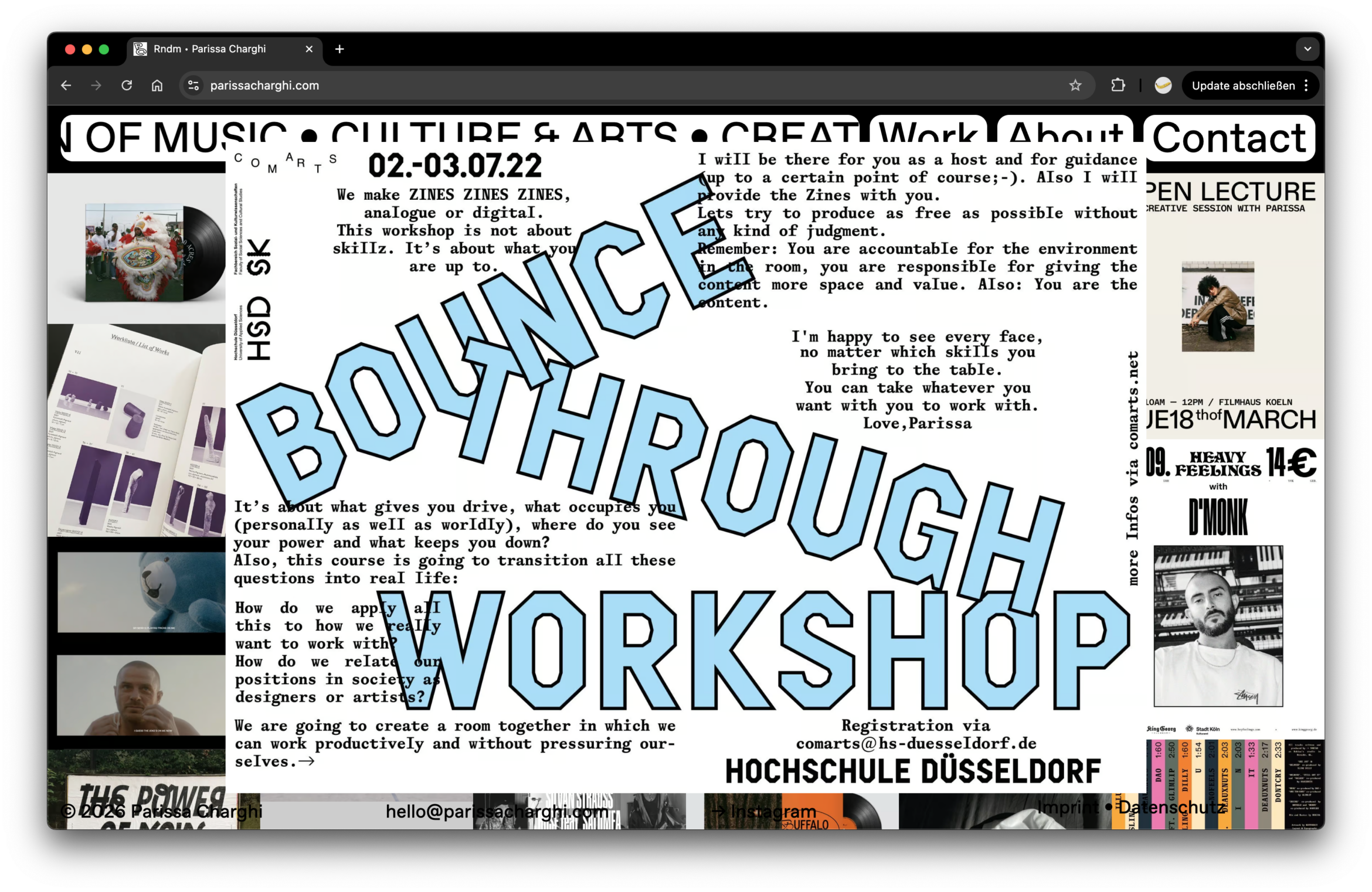Open the Datenschutz footer link
The width and height of the screenshot is (1372, 892).
coord(1171,807)
